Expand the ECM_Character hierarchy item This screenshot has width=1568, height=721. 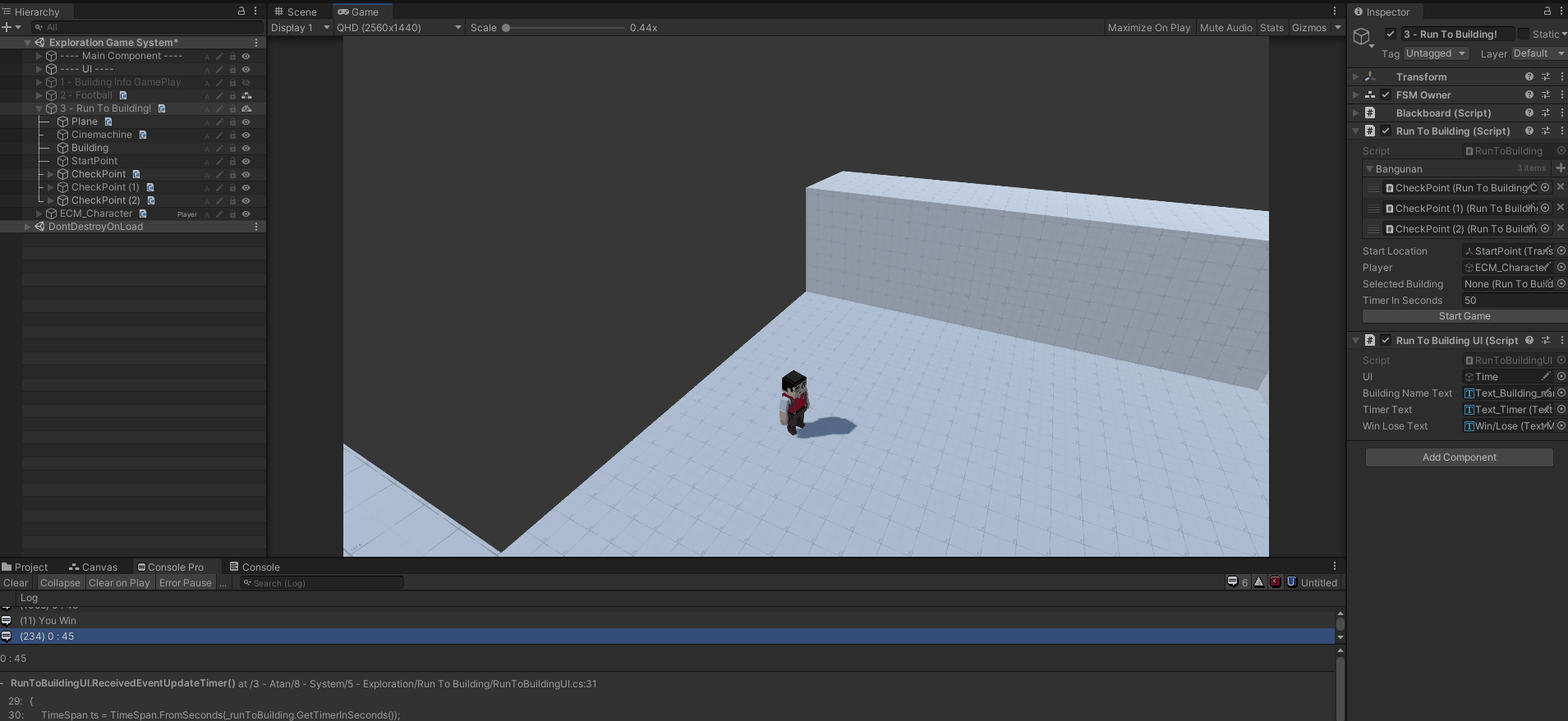[x=39, y=214]
